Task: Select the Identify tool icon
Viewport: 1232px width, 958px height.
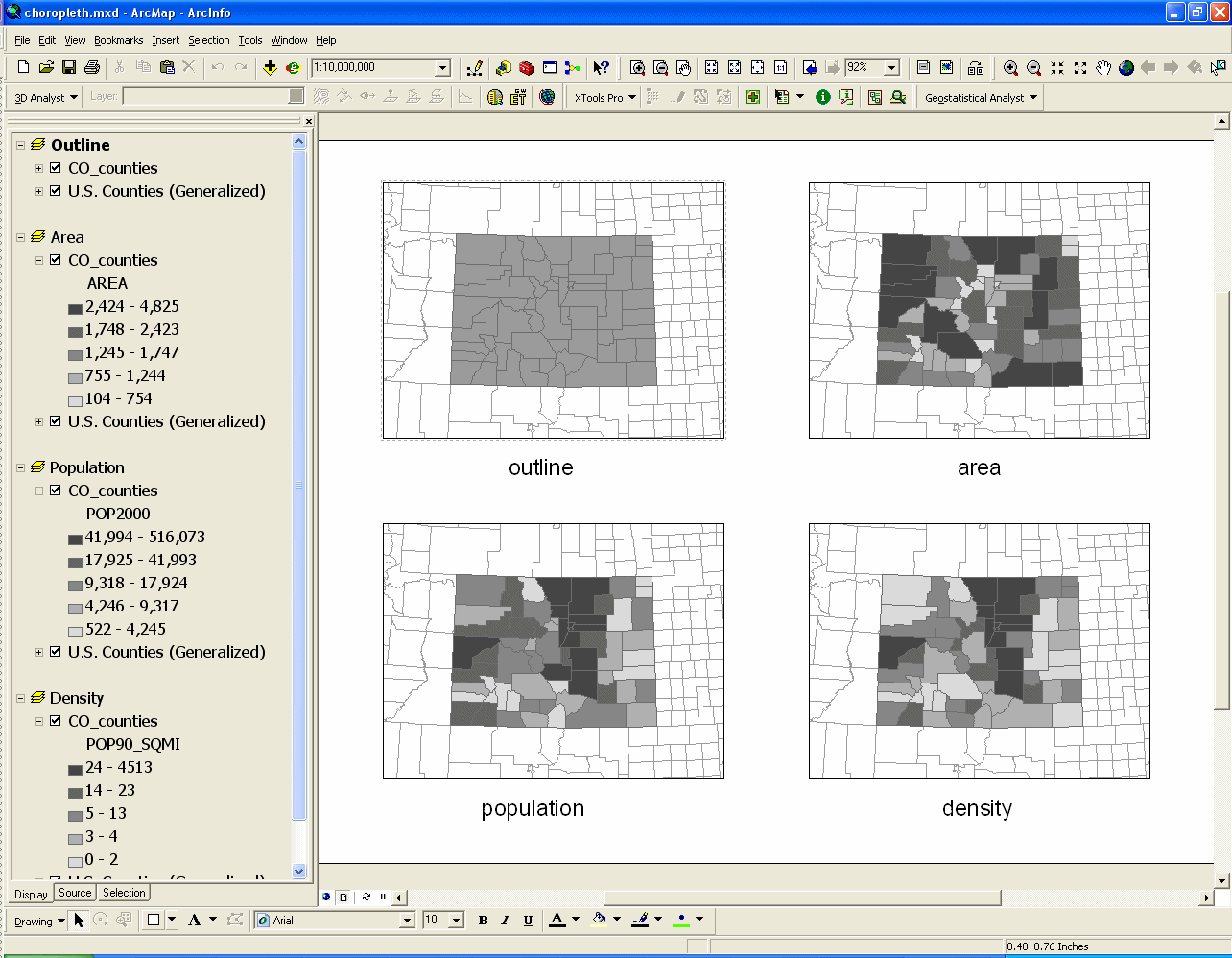Action: (x=822, y=97)
